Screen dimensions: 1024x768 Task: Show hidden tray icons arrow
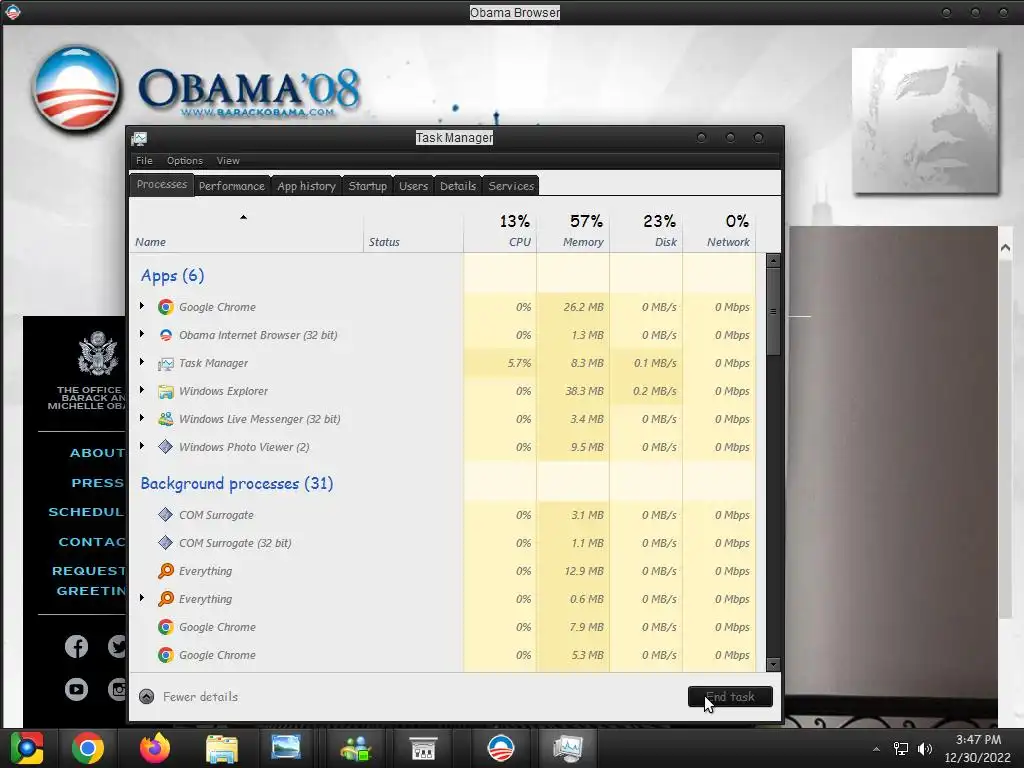point(876,749)
